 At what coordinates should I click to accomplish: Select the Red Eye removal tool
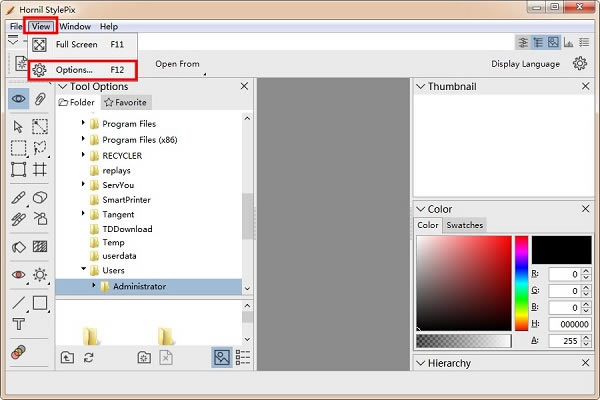(x=18, y=274)
